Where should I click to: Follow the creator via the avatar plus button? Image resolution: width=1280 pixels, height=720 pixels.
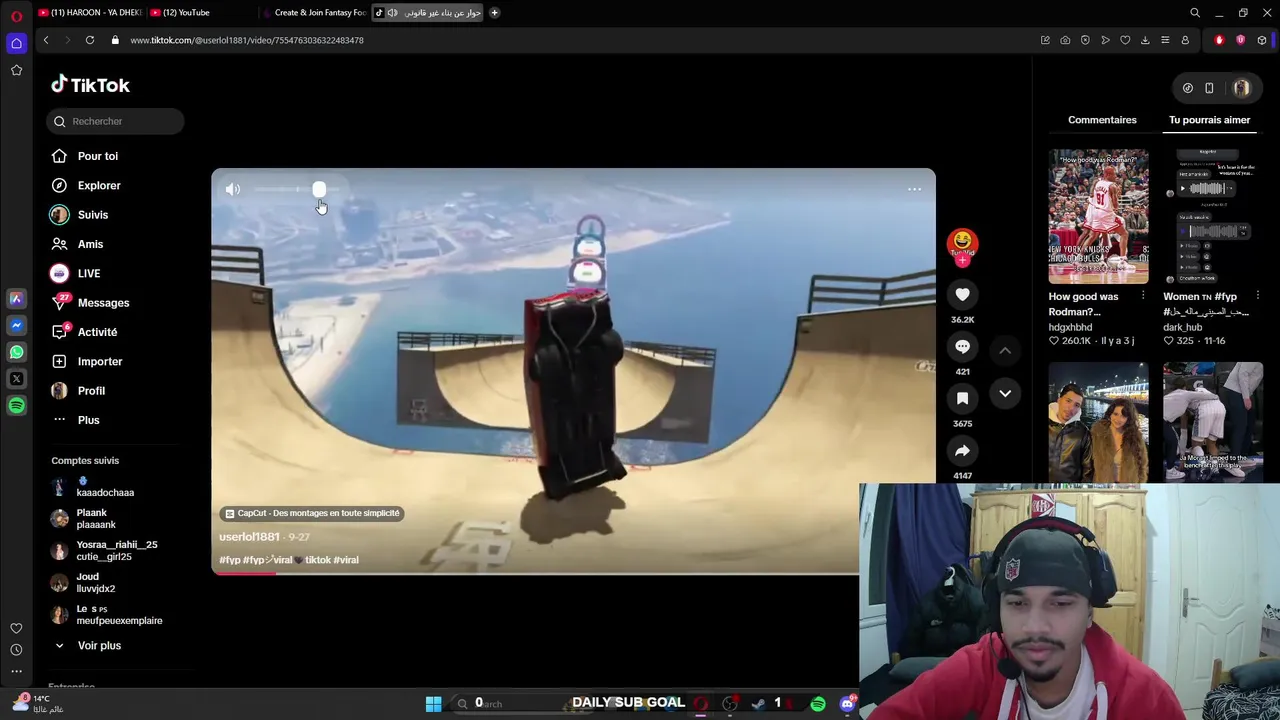pyautogui.click(x=962, y=261)
